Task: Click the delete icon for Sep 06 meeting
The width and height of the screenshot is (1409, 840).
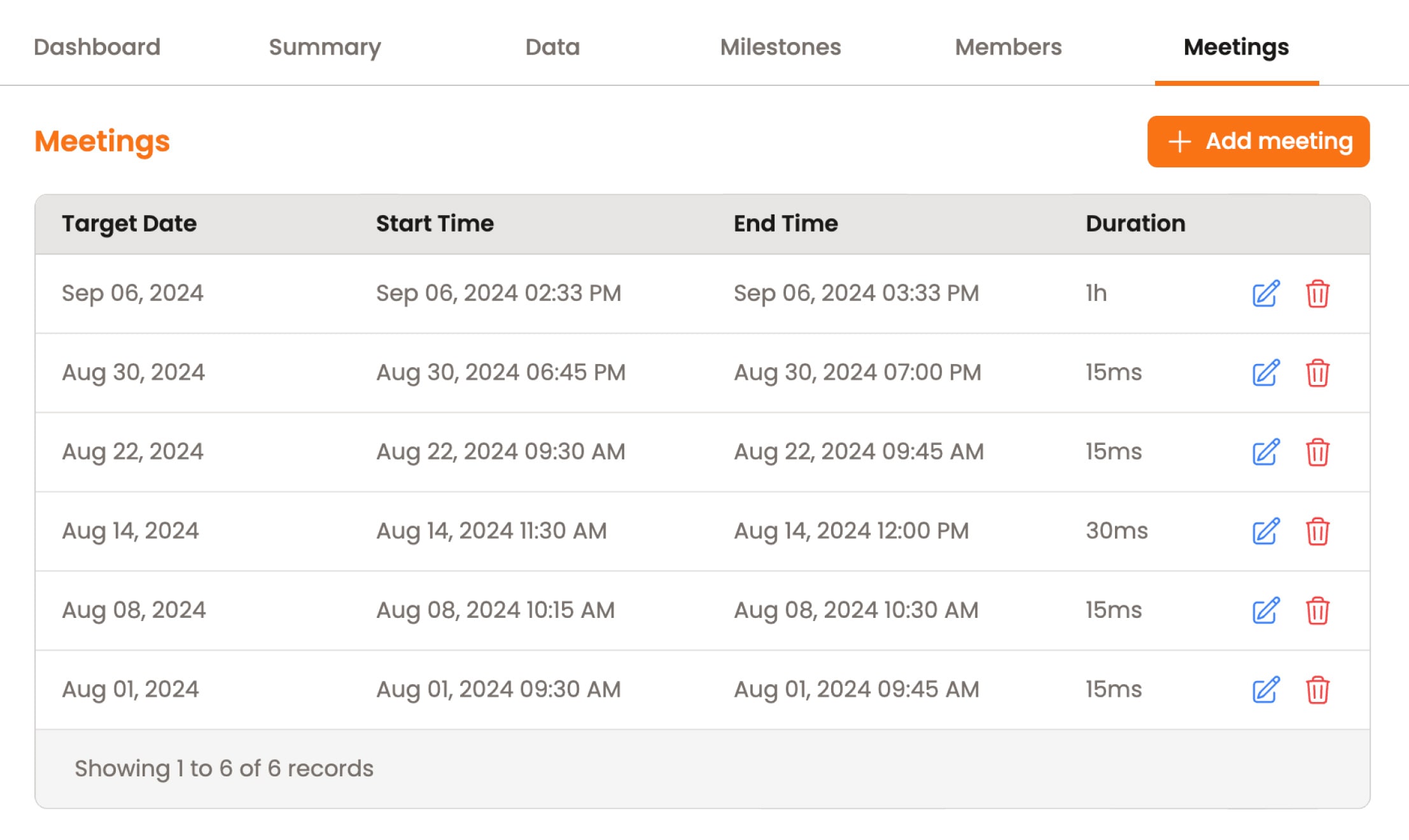Action: click(x=1318, y=293)
